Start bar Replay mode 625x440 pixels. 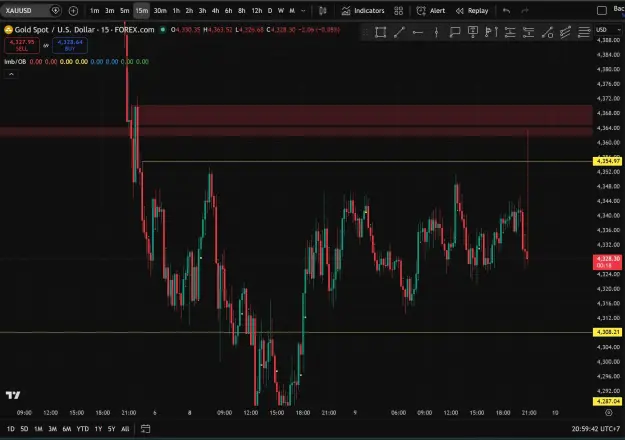click(472, 11)
